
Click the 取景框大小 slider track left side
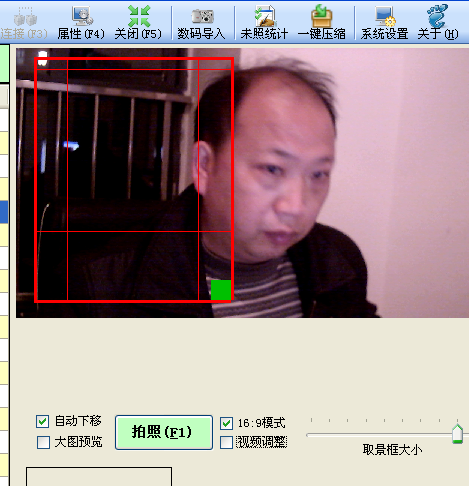click(333, 435)
